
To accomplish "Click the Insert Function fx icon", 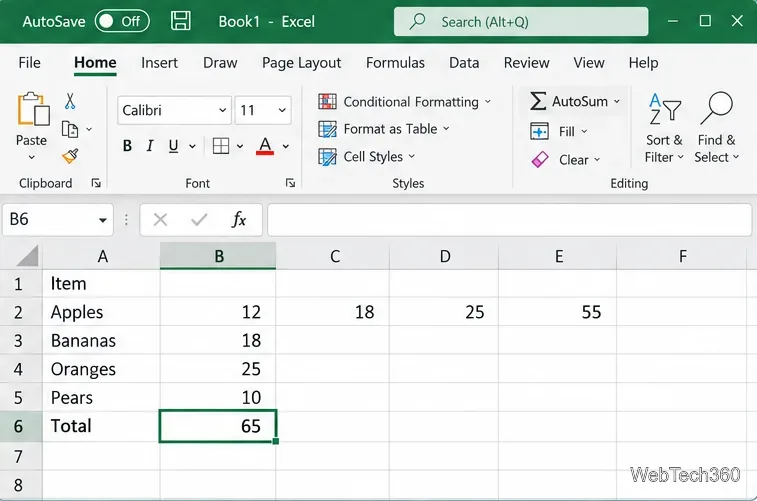I will [x=239, y=220].
